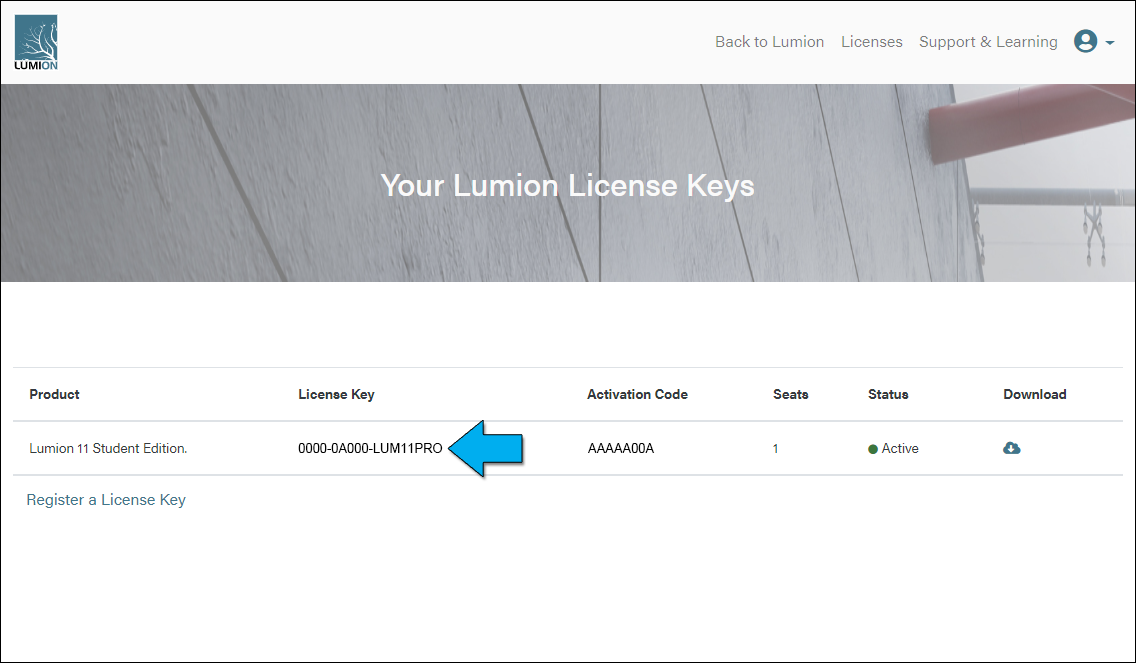Click Register a License Key link
Image resolution: width=1136 pixels, height=663 pixels.
point(106,500)
